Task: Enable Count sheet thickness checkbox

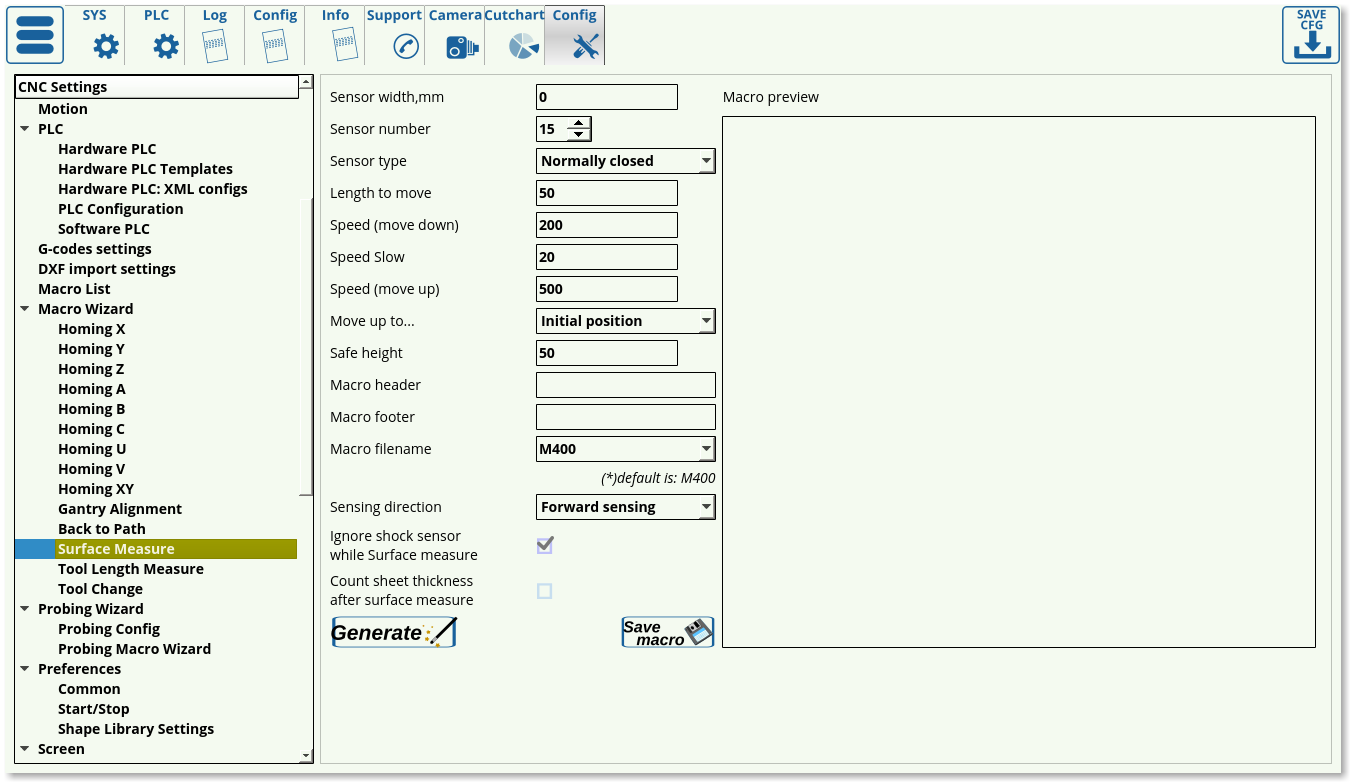Action: [545, 591]
